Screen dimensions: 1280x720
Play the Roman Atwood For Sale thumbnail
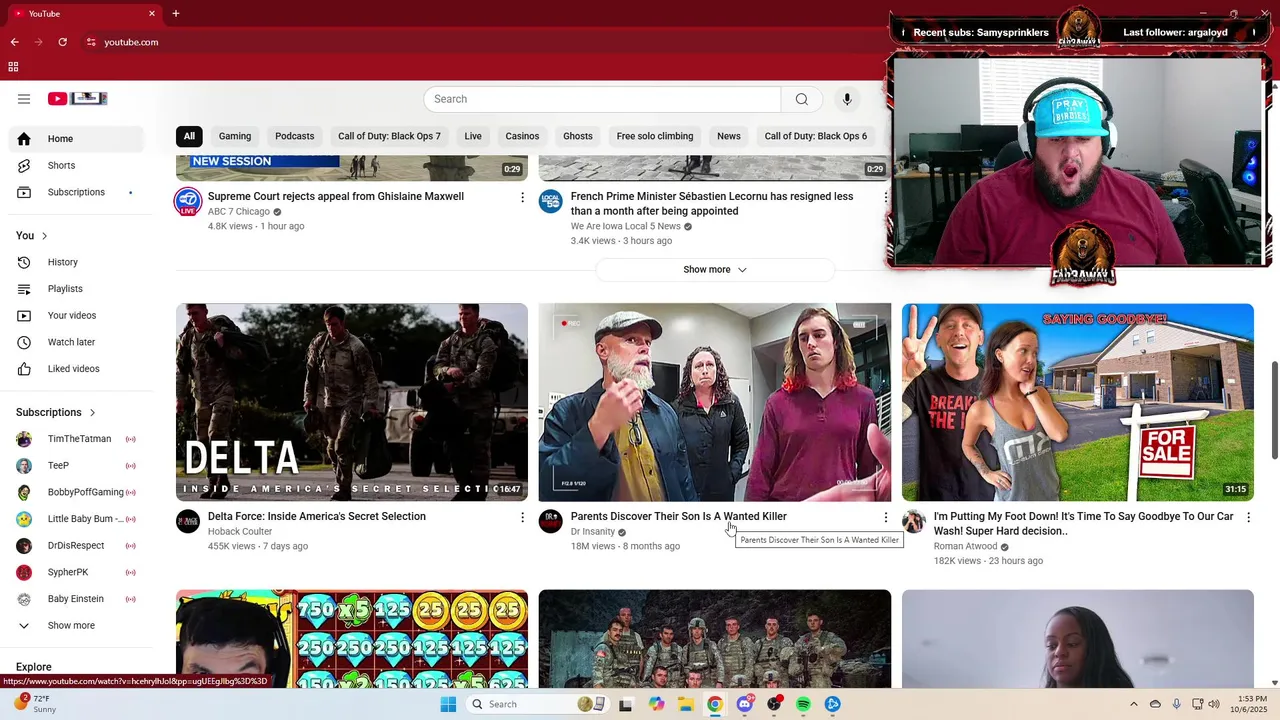(x=1078, y=402)
